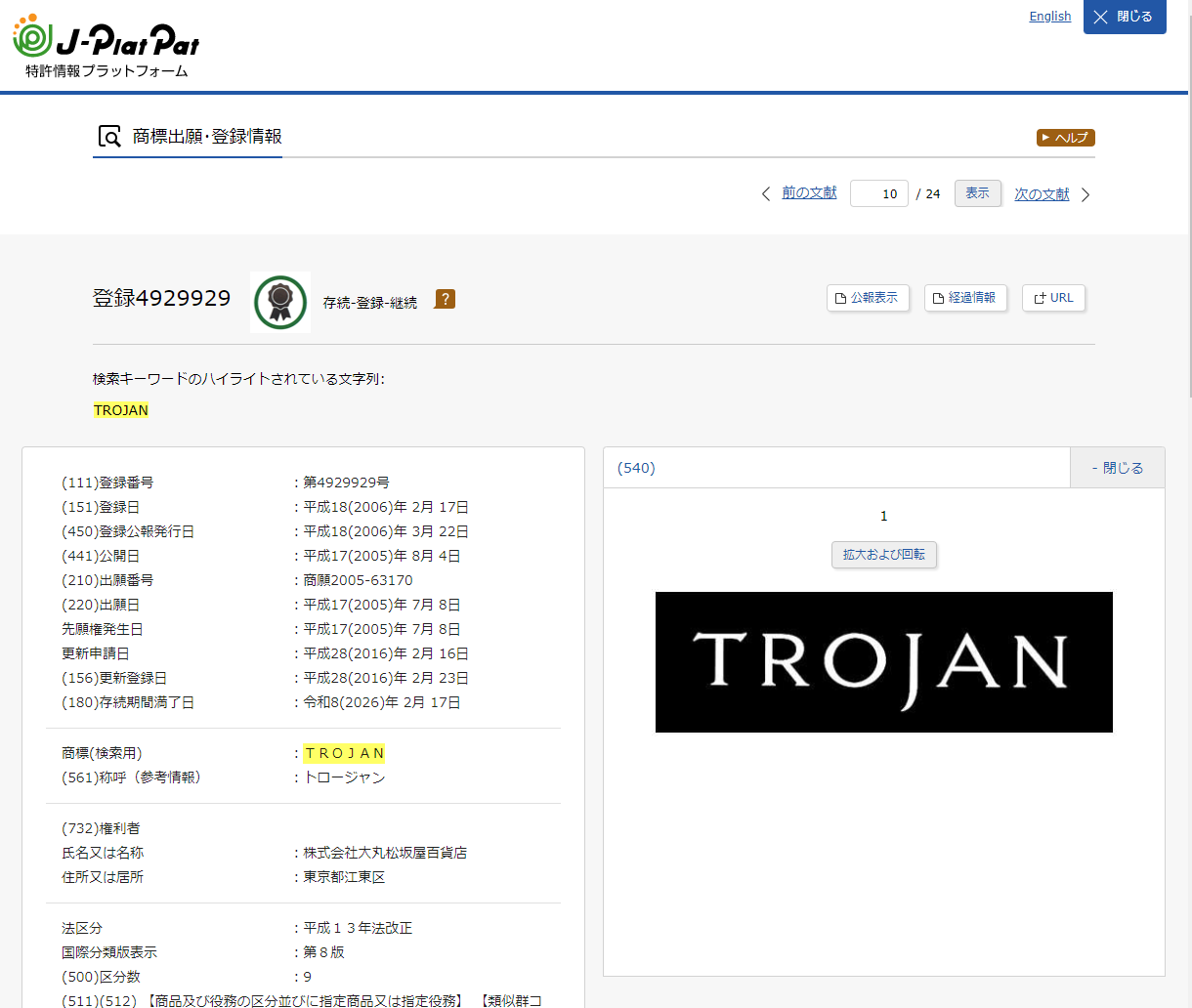Click the pronunciation トロージャン
The height and width of the screenshot is (1008, 1192).
pyautogui.click(x=345, y=777)
